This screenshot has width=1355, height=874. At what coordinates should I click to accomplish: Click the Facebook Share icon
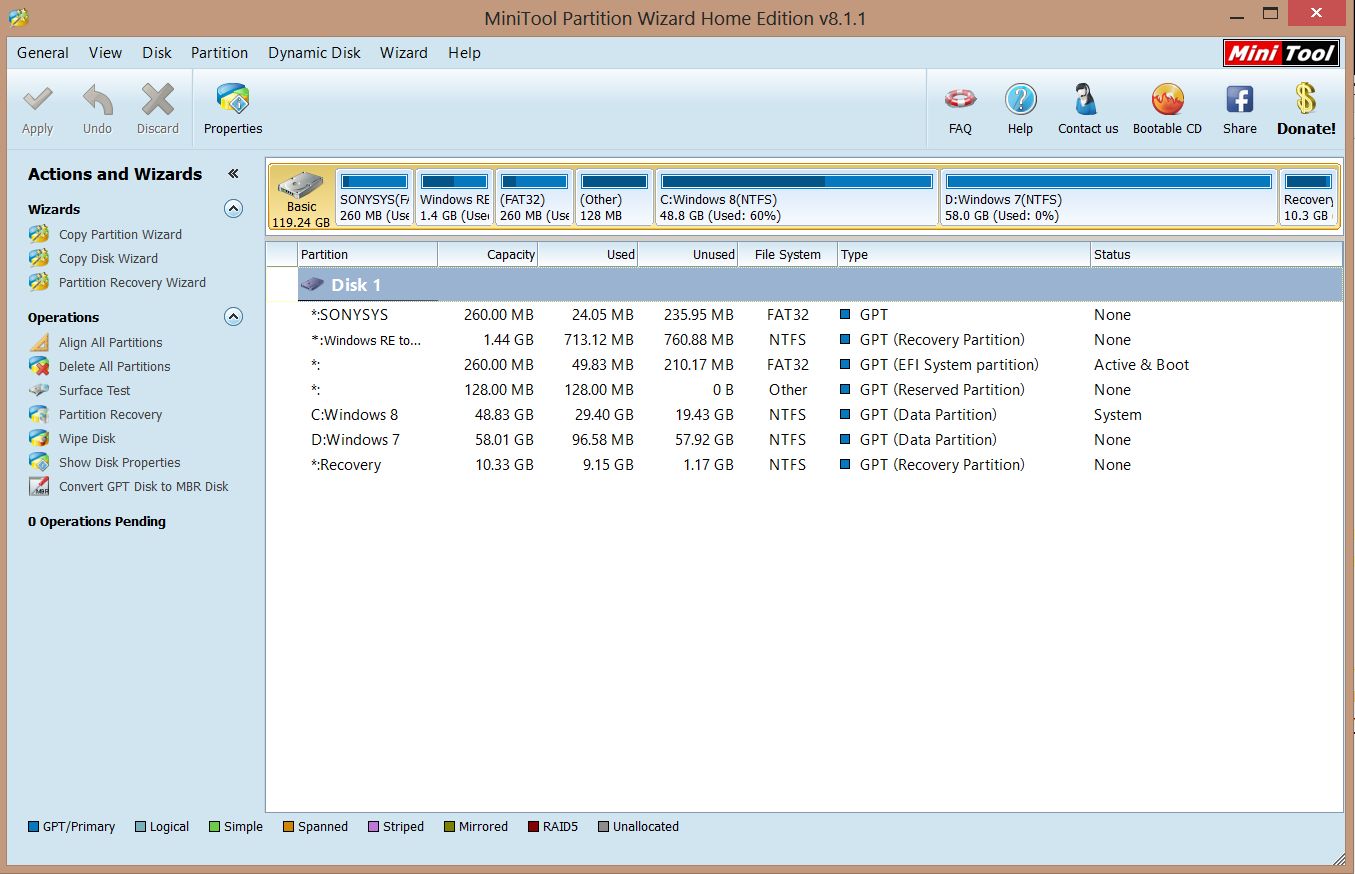pos(1239,101)
